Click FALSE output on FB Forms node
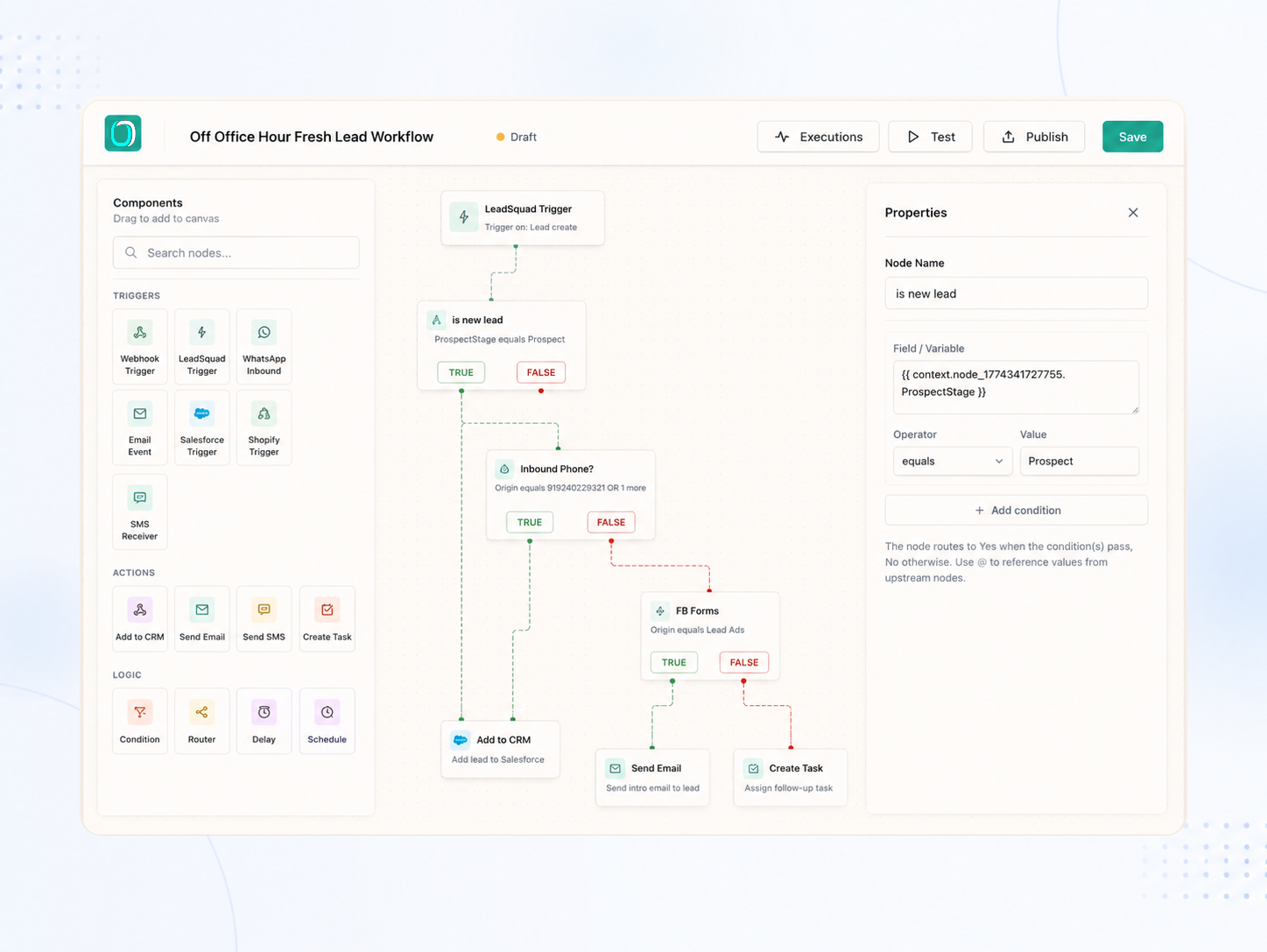Screen dimensions: 1267x952 [744, 662]
